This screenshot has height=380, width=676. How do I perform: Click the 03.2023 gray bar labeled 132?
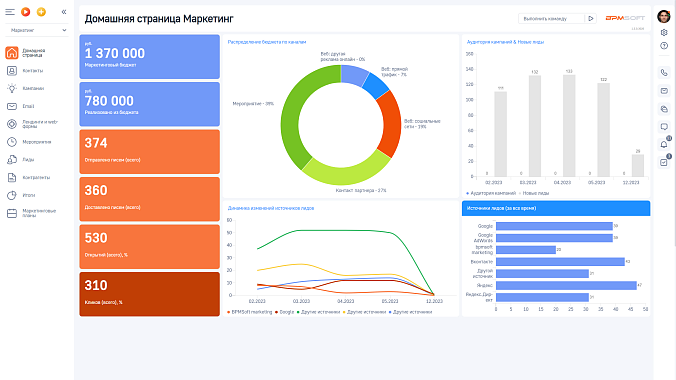coord(535,126)
